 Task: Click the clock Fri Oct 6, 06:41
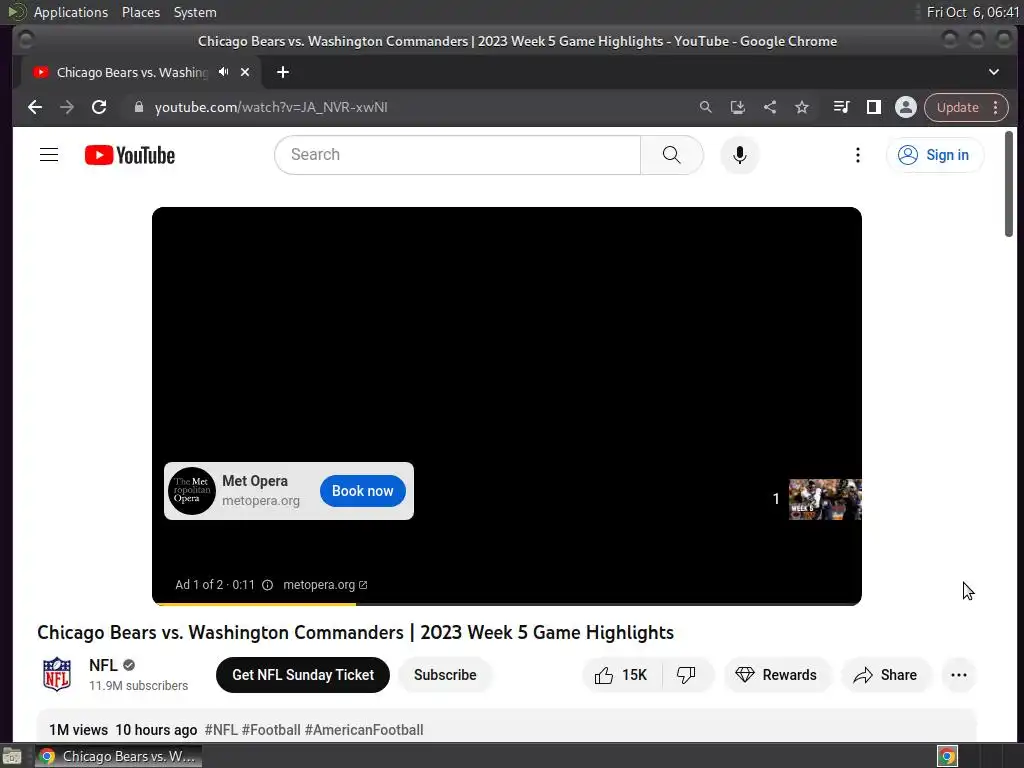point(972,12)
